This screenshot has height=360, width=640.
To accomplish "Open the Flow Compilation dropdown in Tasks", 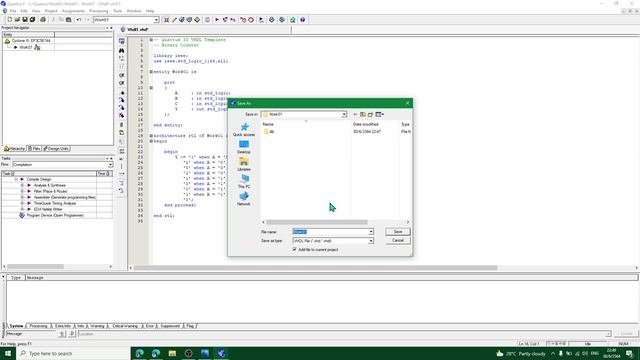I will coord(110,164).
